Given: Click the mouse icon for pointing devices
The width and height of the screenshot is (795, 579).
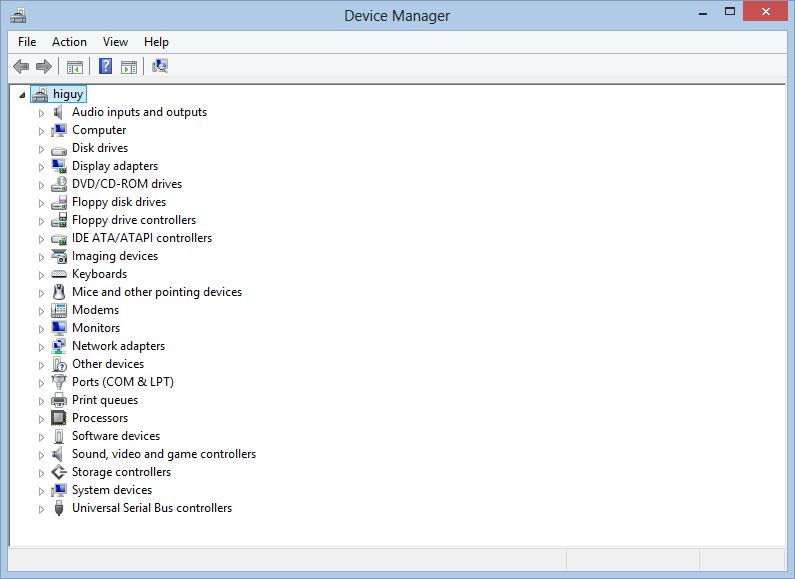Looking at the screenshot, I should coord(59,292).
